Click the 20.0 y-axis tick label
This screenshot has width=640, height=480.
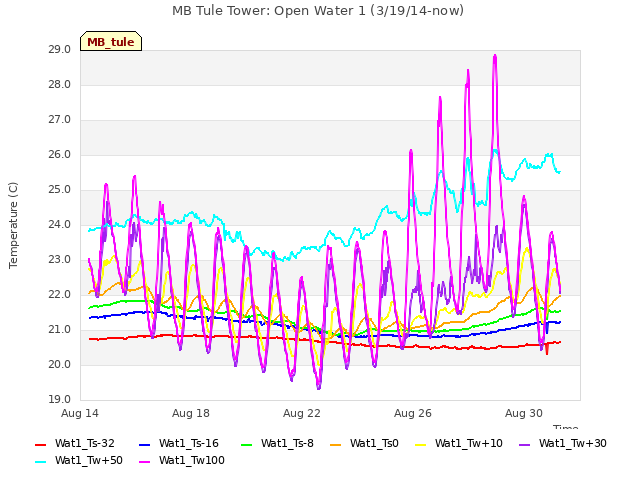point(60,365)
